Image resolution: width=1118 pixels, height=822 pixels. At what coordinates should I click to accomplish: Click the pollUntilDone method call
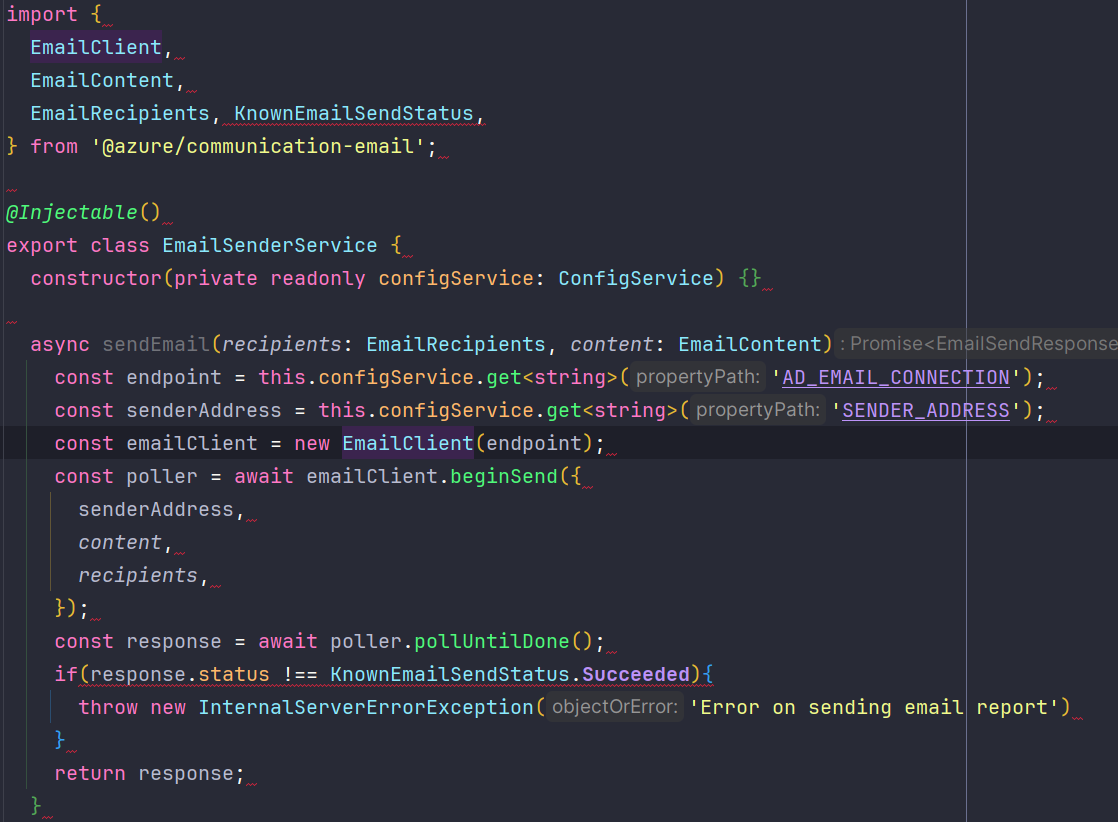[x=492, y=641]
